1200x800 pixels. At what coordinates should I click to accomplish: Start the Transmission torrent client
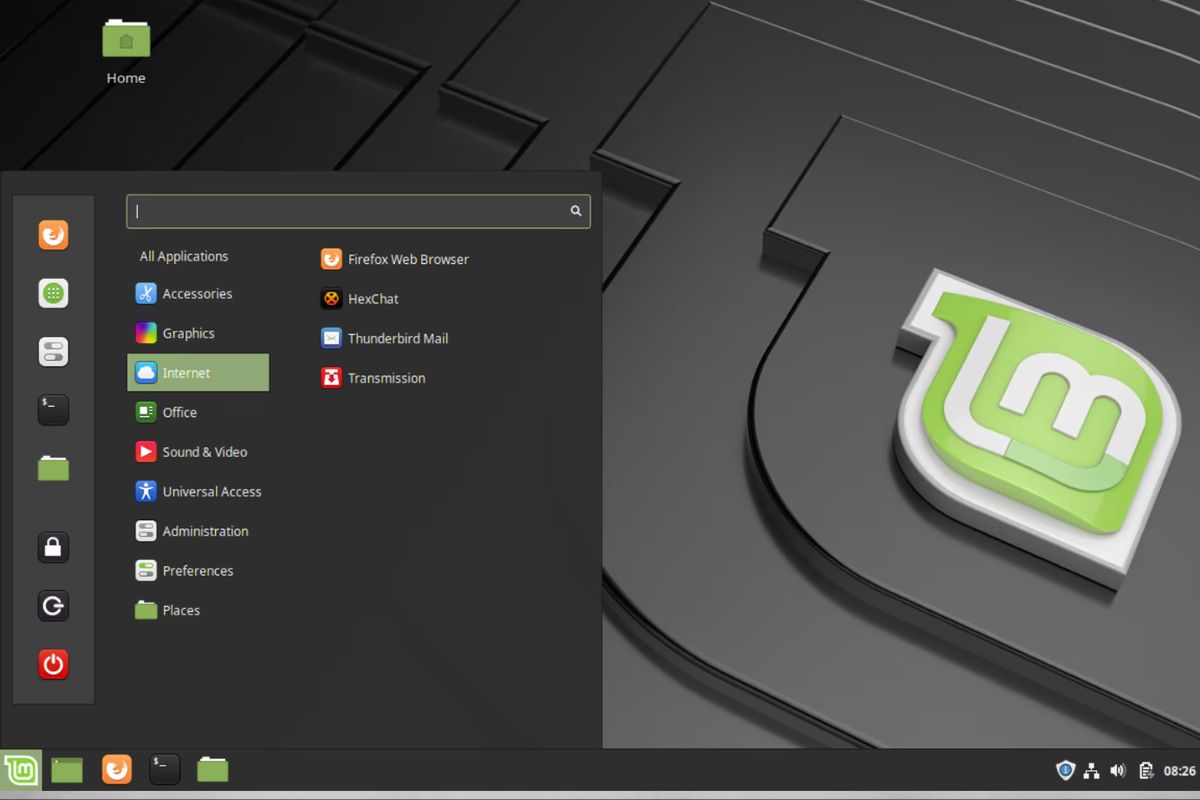385,378
